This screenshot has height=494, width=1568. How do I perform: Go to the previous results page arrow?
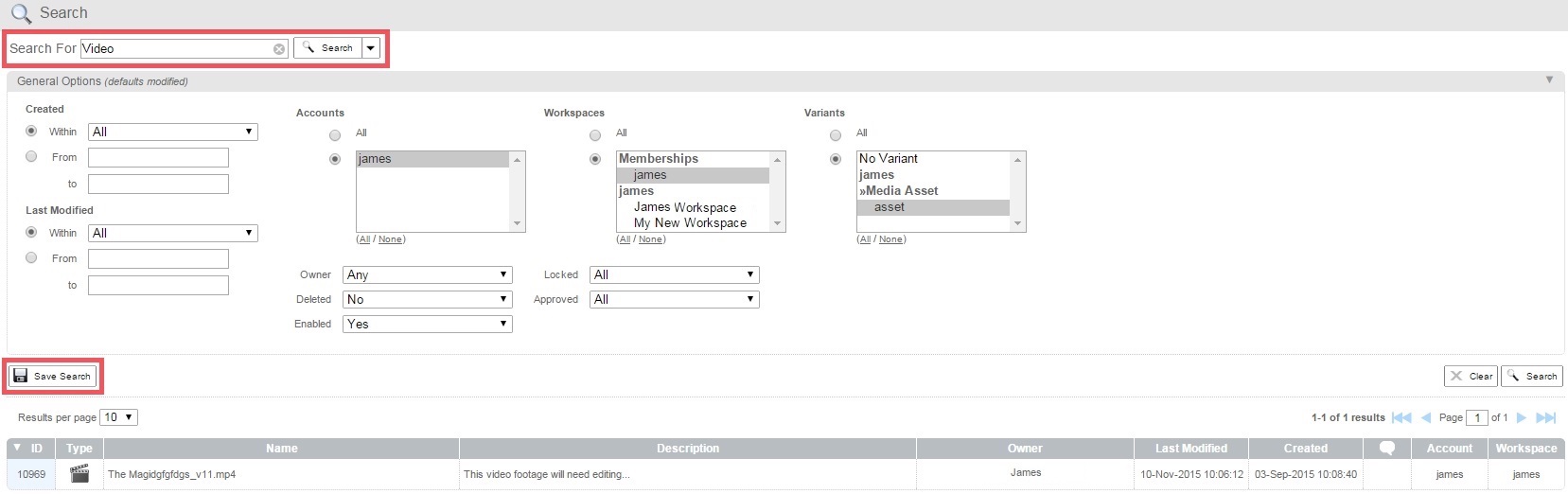(1426, 417)
